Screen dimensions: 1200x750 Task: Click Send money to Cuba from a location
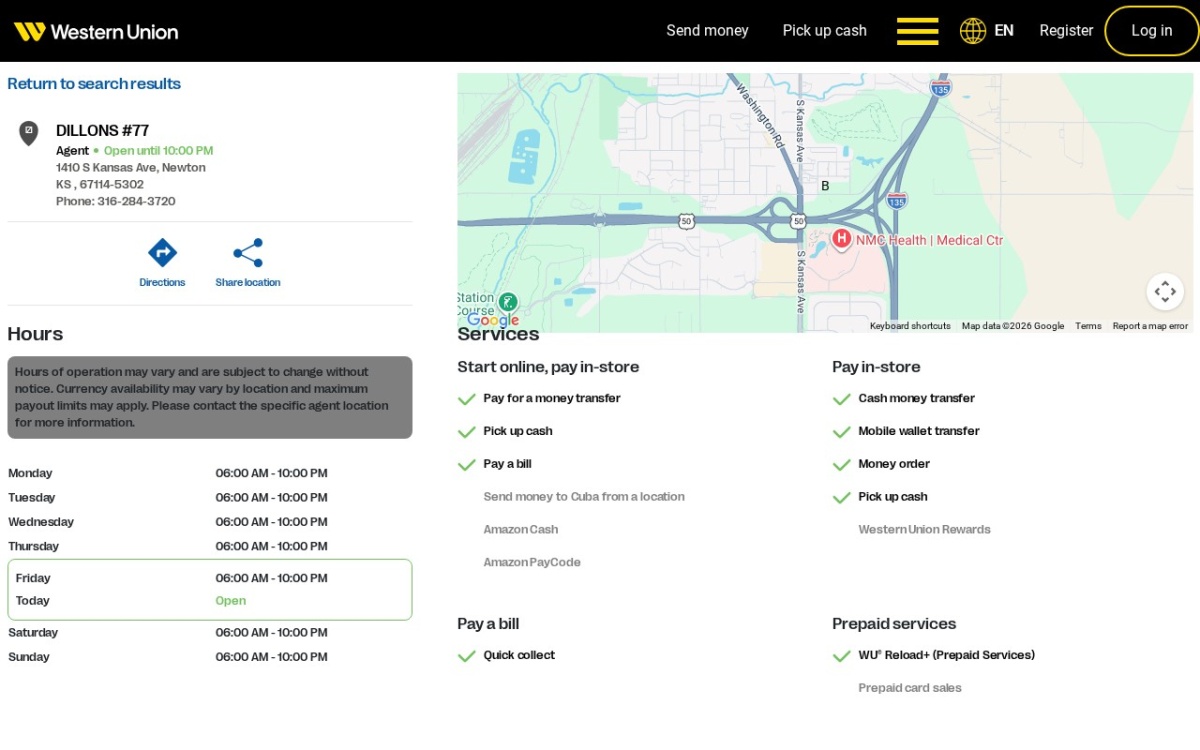584,497
